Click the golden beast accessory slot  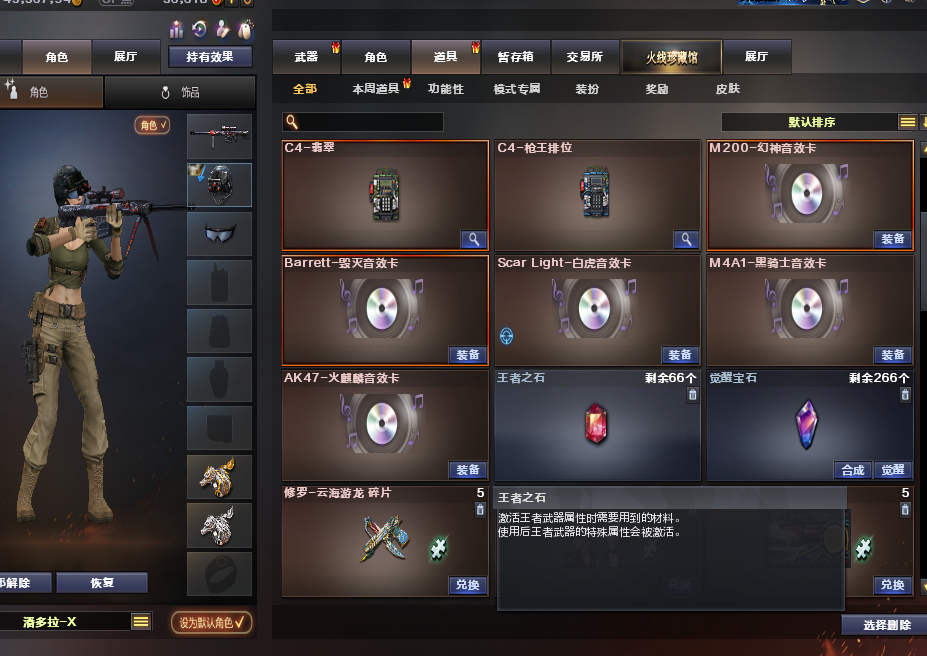219,477
